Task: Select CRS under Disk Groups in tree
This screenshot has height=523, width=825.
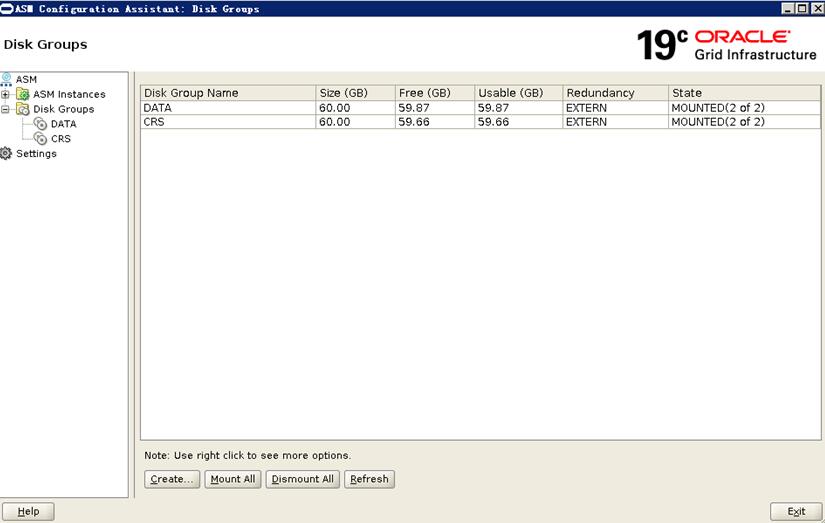Action: (x=61, y=138)
